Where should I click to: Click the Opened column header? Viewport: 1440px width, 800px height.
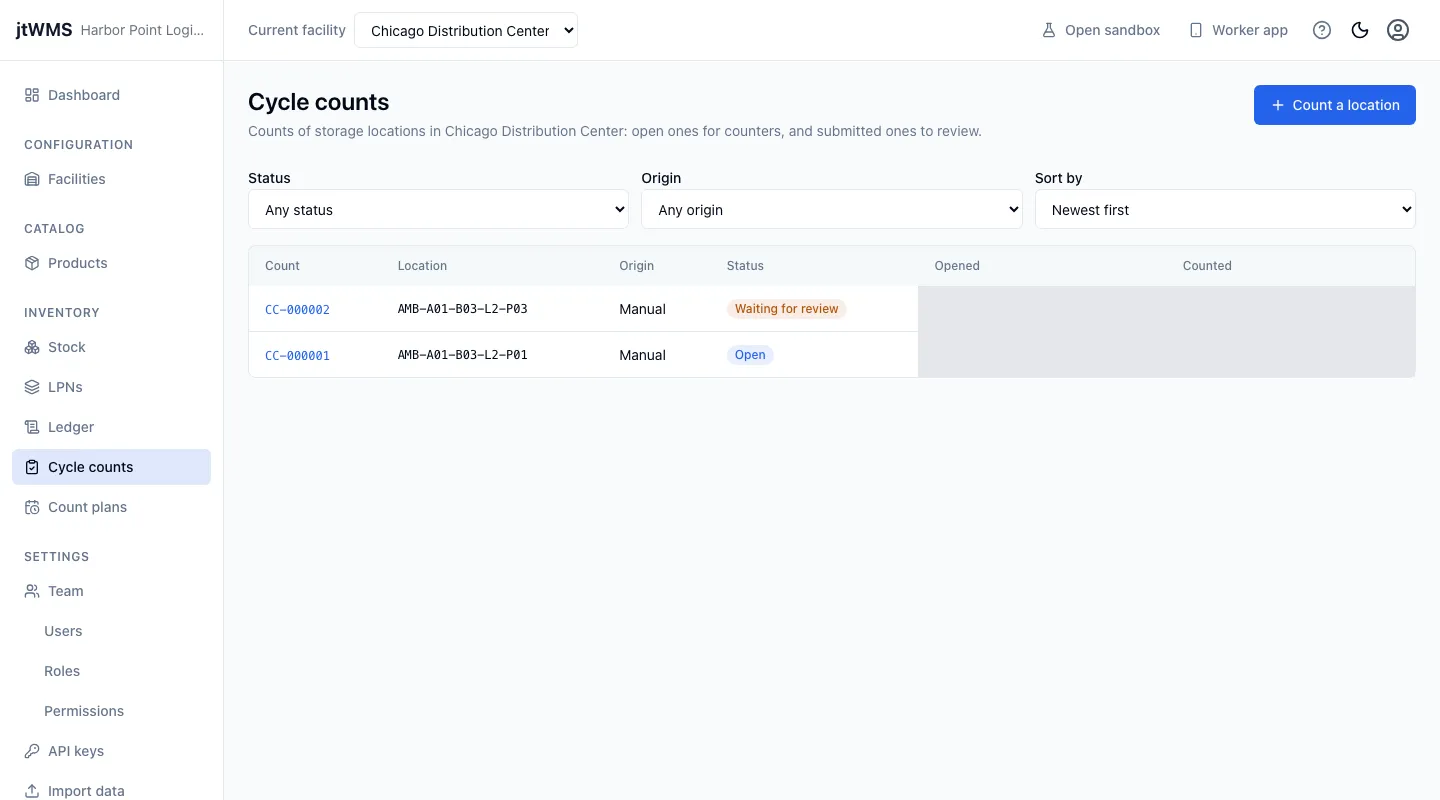pos(957,266)
